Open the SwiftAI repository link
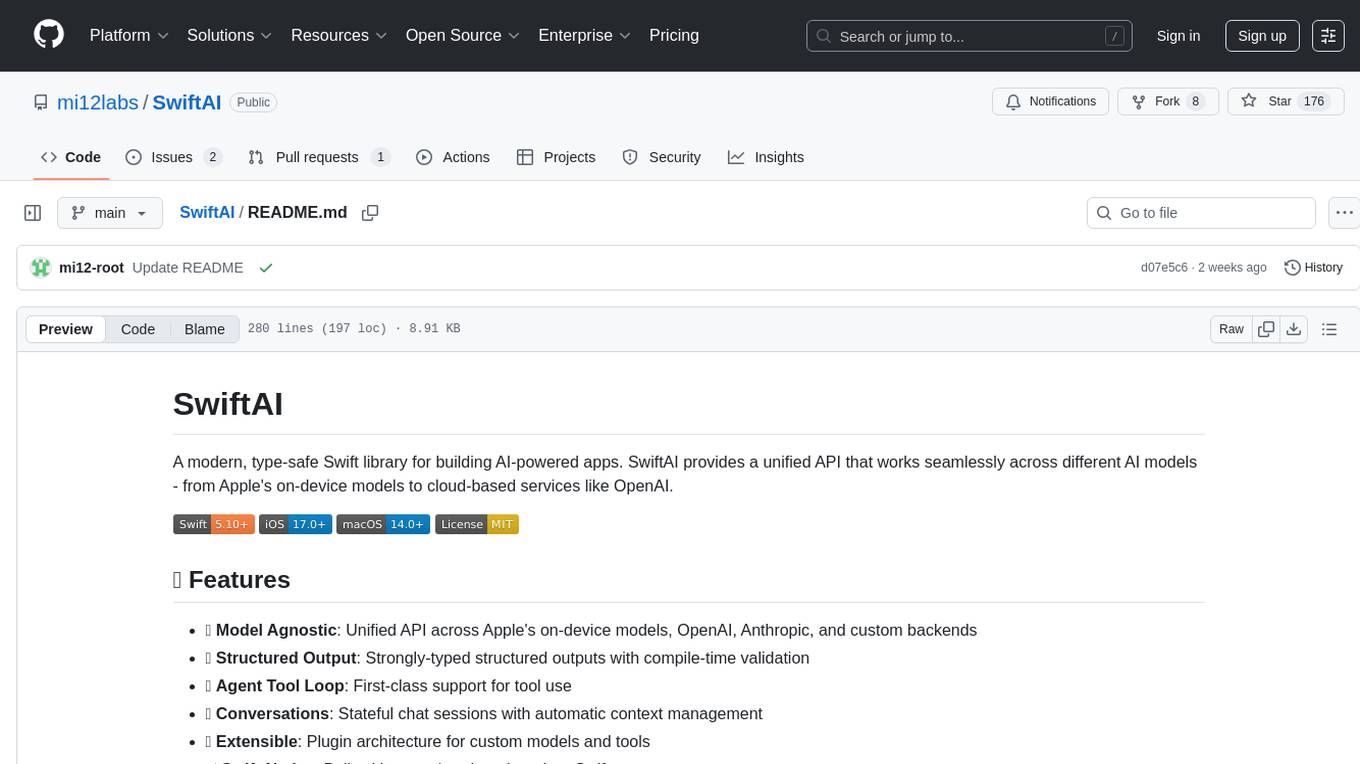The height and width of the screenshot is (764, 1360). (x=187, y=102)
